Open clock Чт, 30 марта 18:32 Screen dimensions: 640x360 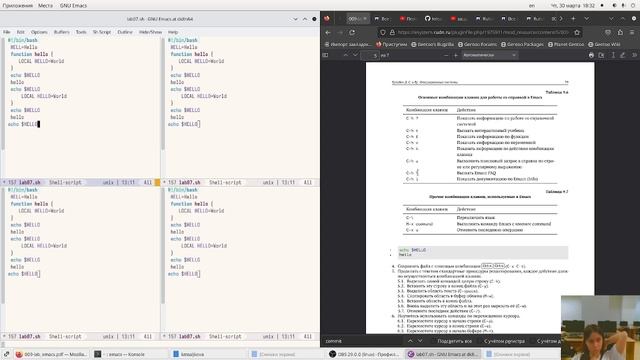click(x=573, y=6)
